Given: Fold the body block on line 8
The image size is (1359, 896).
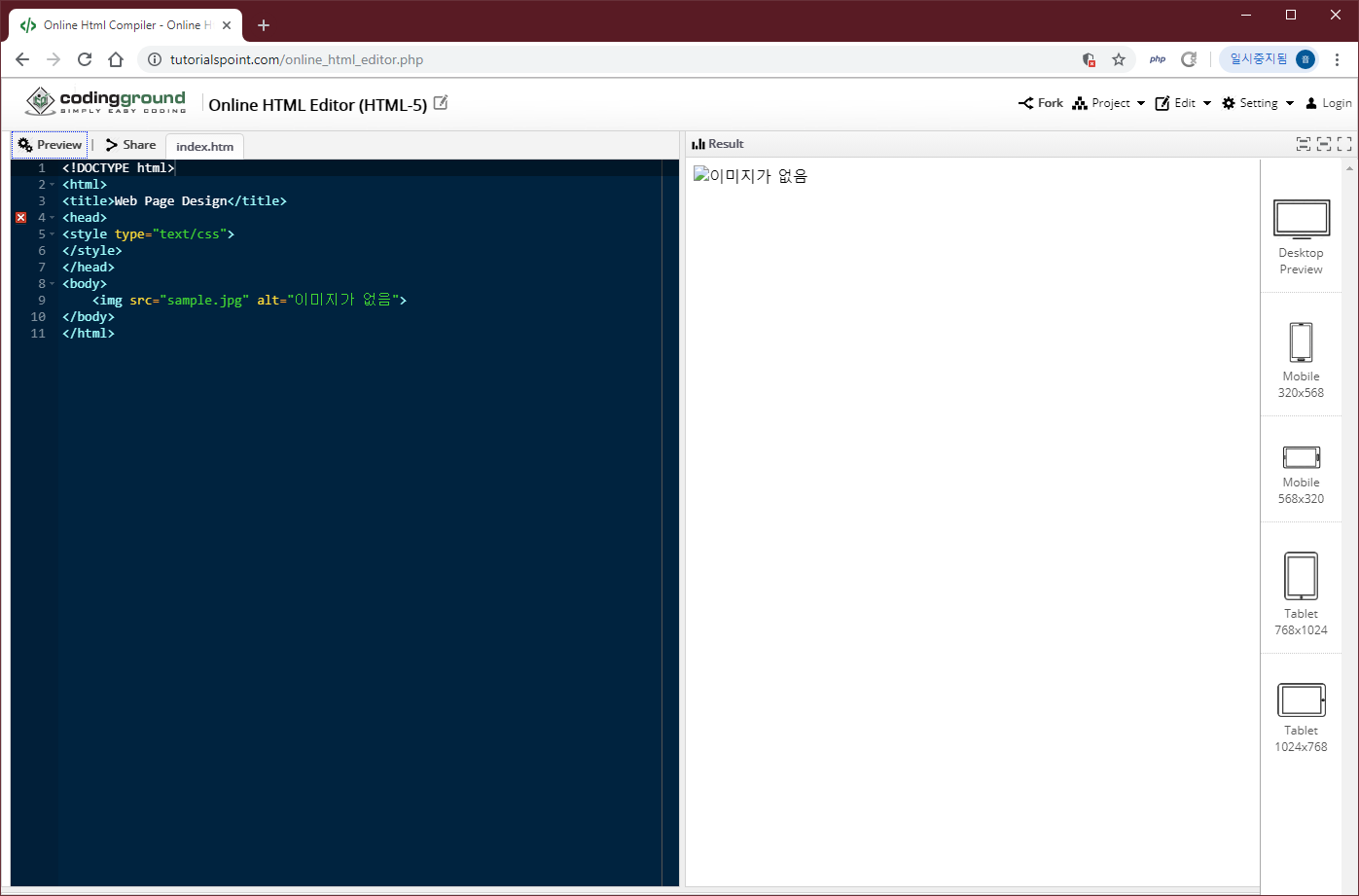Looking at the screenshot, I should click(52, 284).
